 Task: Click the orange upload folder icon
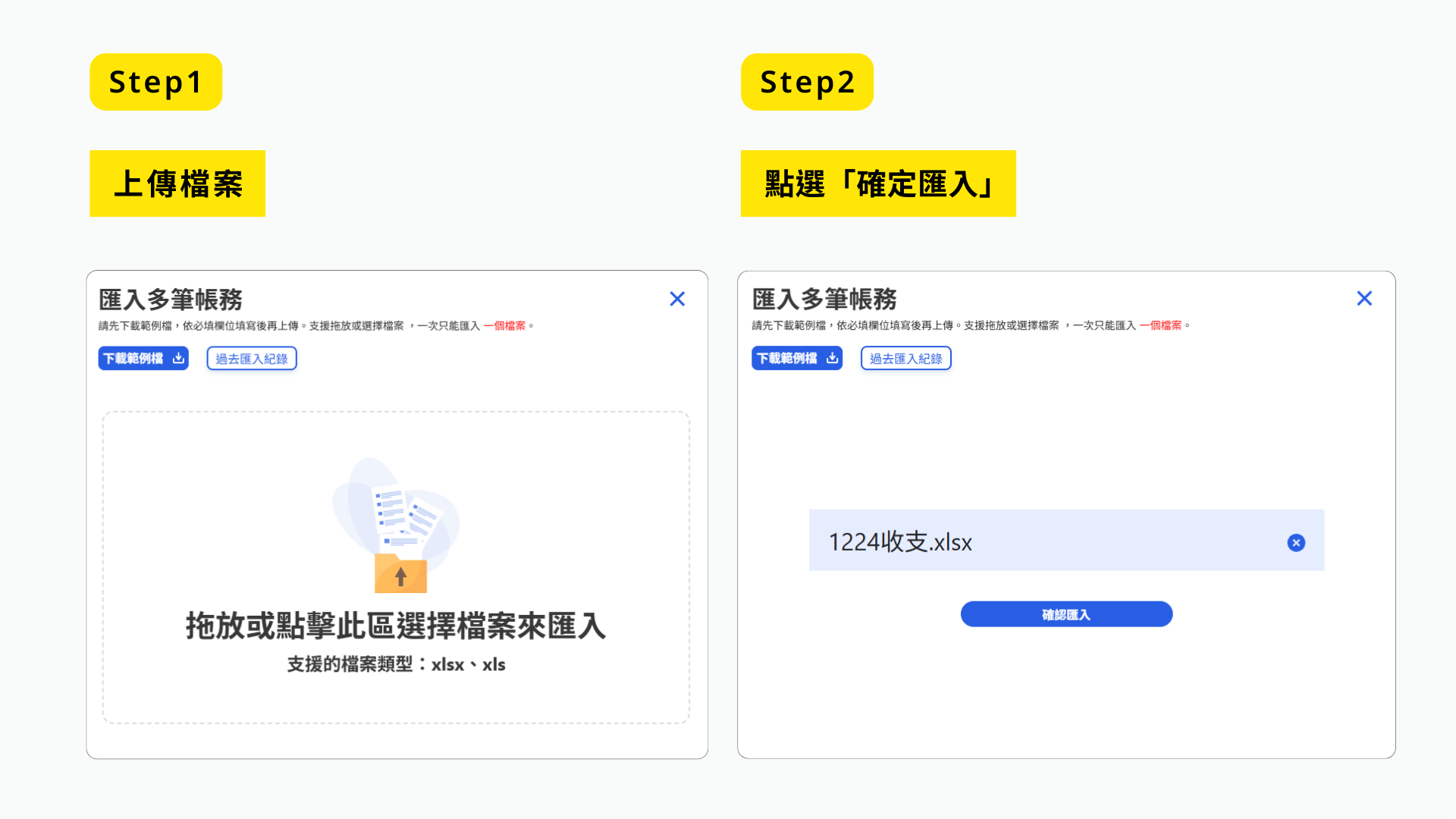coord(400,574)
